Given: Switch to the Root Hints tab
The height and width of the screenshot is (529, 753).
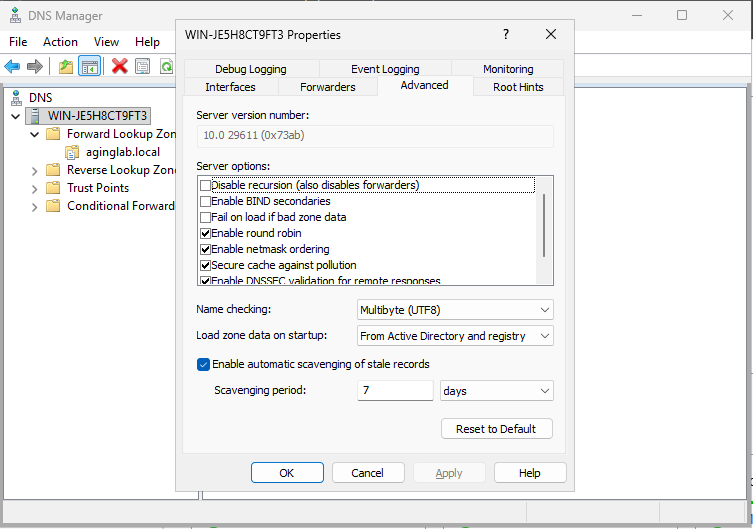Looking at the screenshot, I should click(518, 87).
